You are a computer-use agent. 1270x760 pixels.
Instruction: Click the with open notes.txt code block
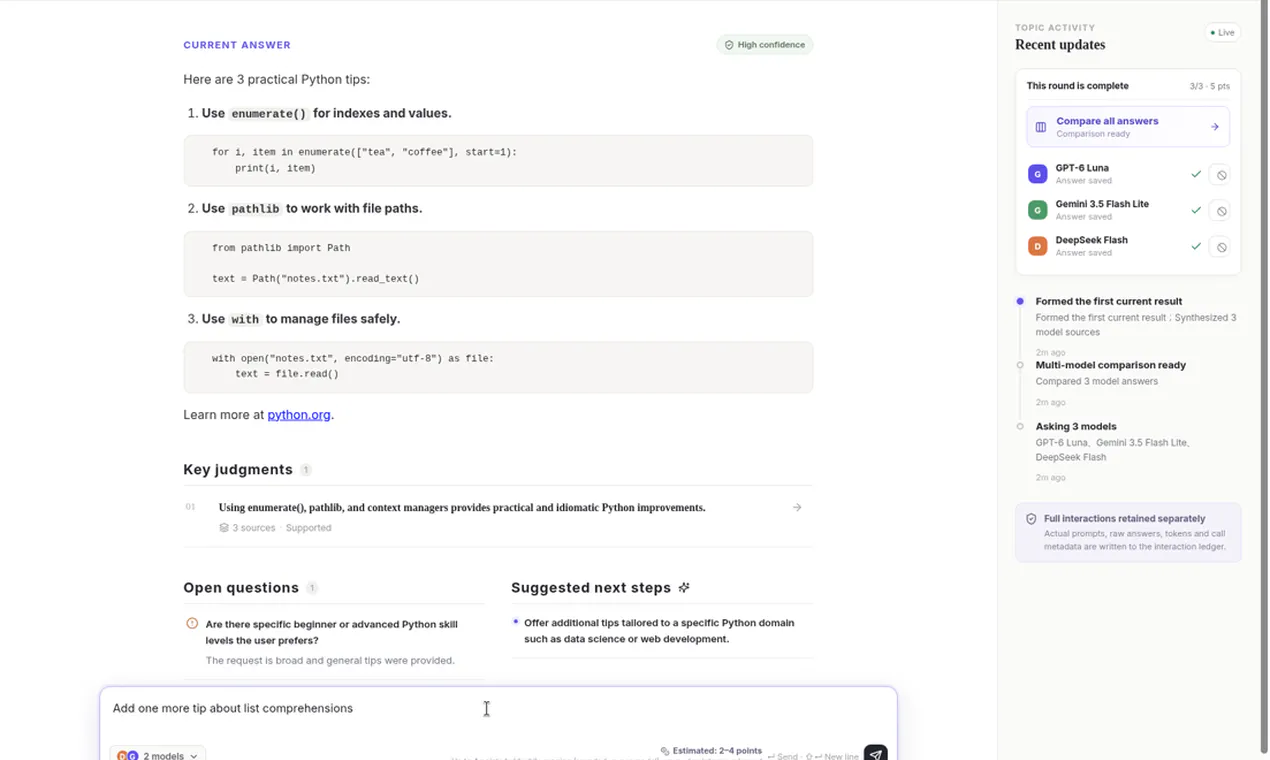pos(498,367)
